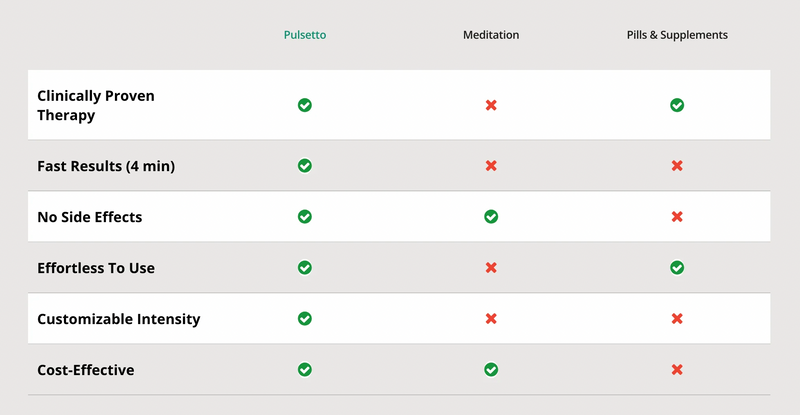The image size is (800, 415).
Task: Open the Pulsetto column header
Action: click(x=305, y=35)
